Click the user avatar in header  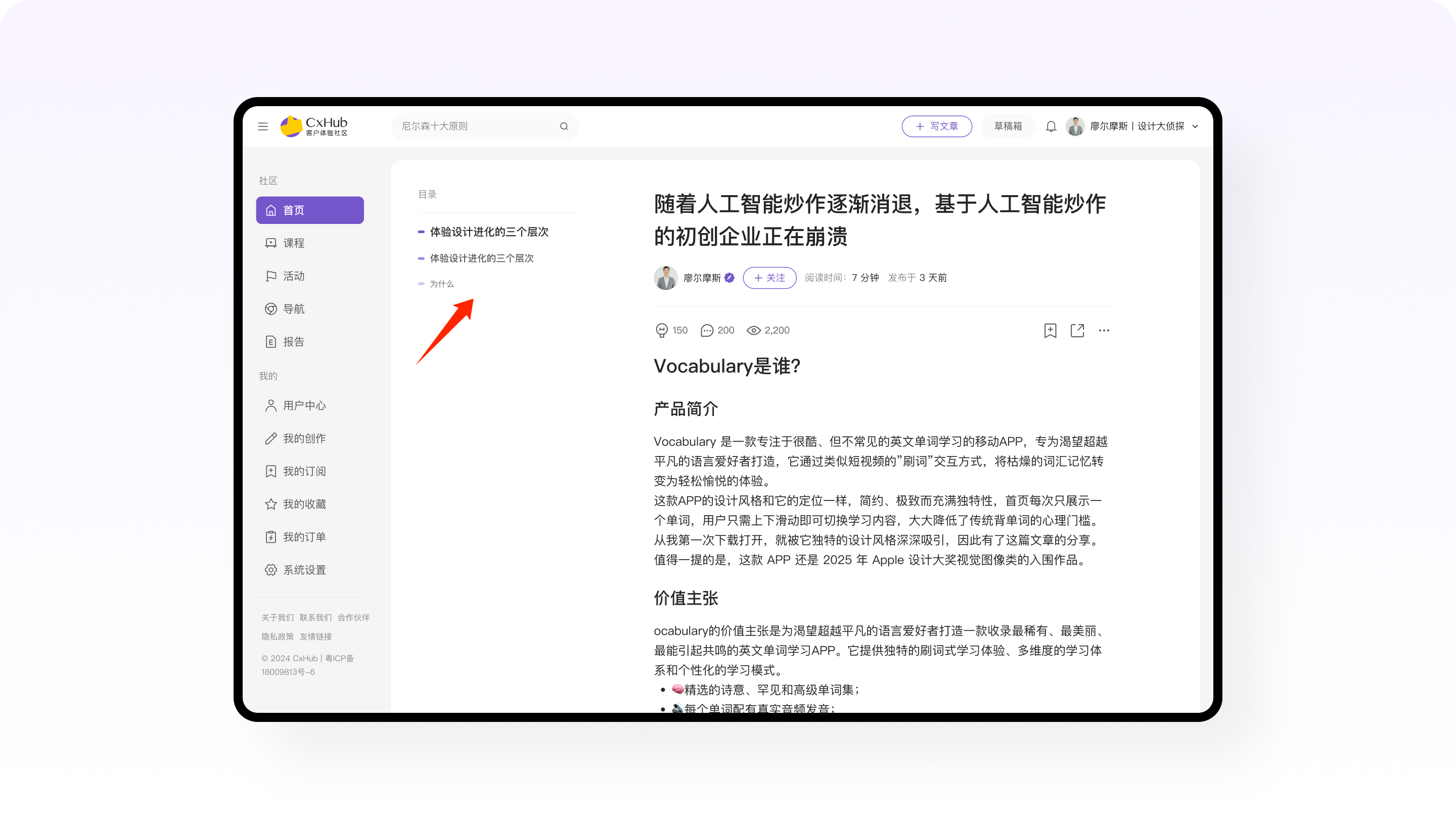[x=1074, y=126]
